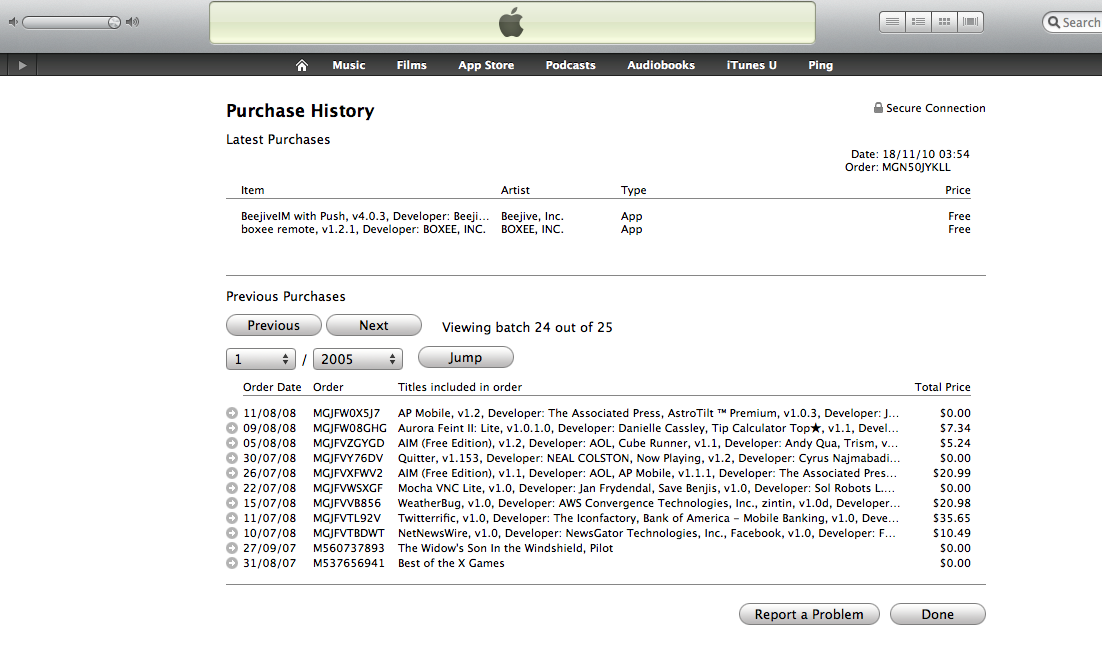The image size is (1102, 648).
Task: Click order date 31/08/07
Action: (270, 563)
